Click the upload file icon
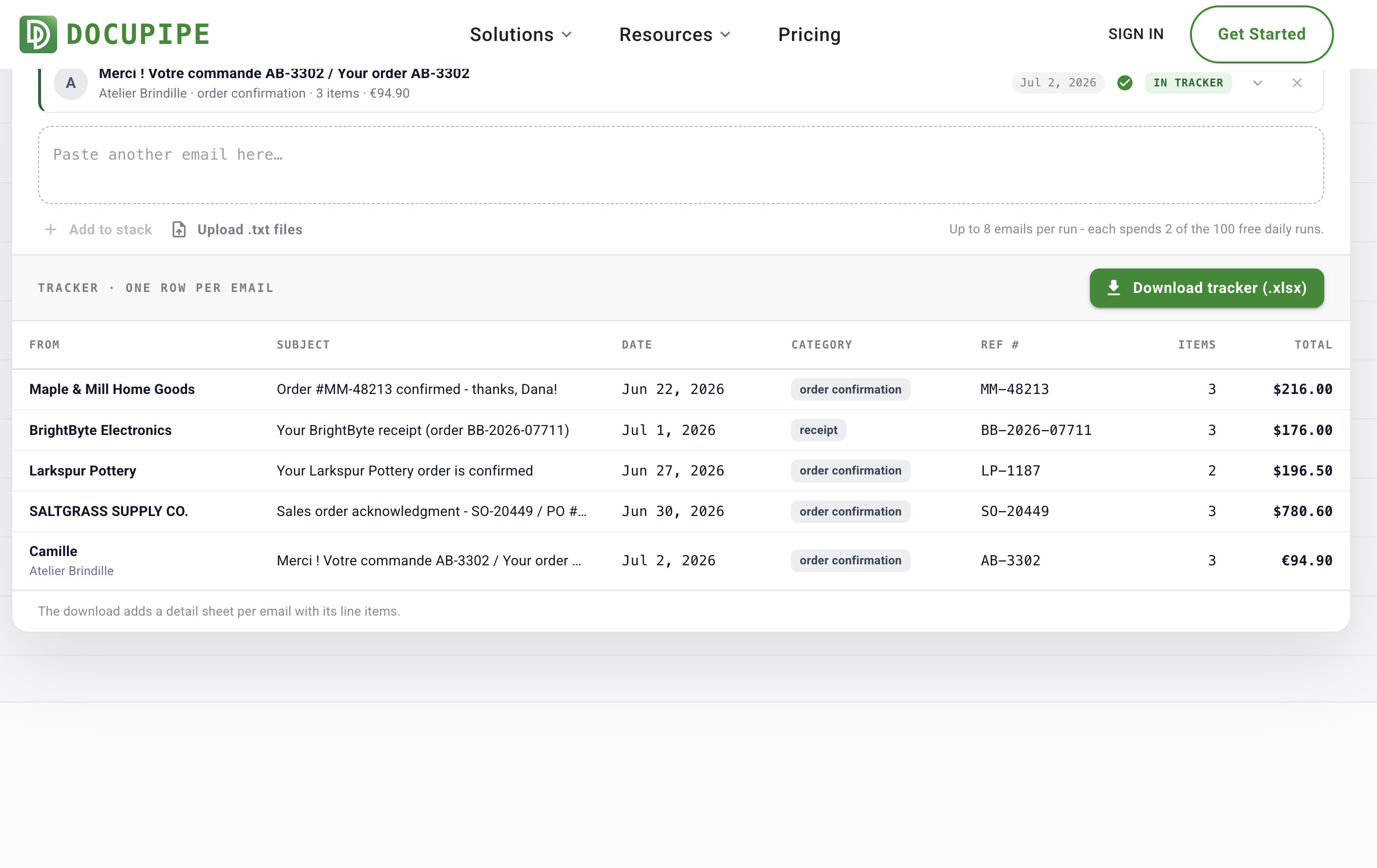 pos(179,229)
